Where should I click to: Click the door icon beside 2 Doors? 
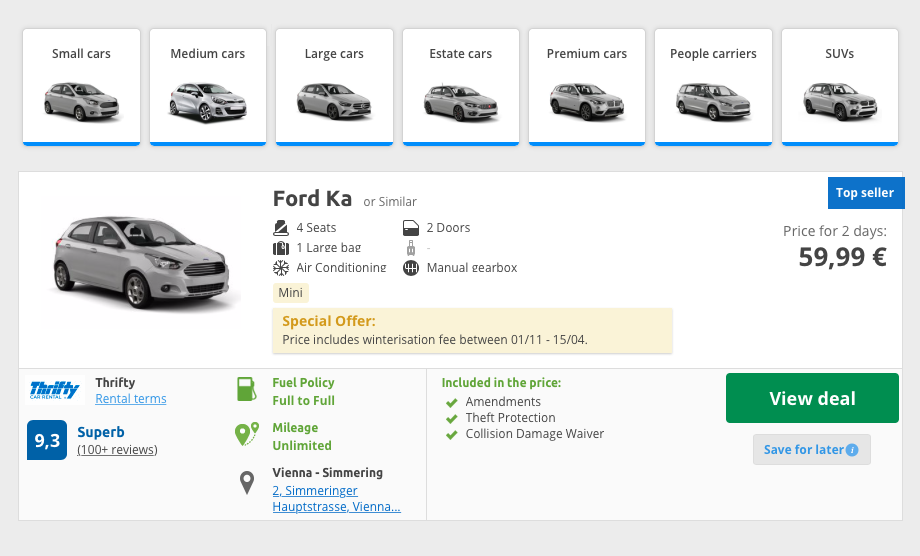pyautogui.click(x=411, y=228)
